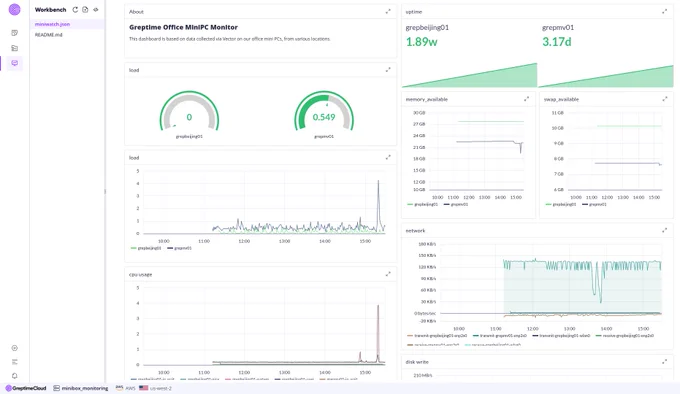Expand the network panel

(664, 231)
